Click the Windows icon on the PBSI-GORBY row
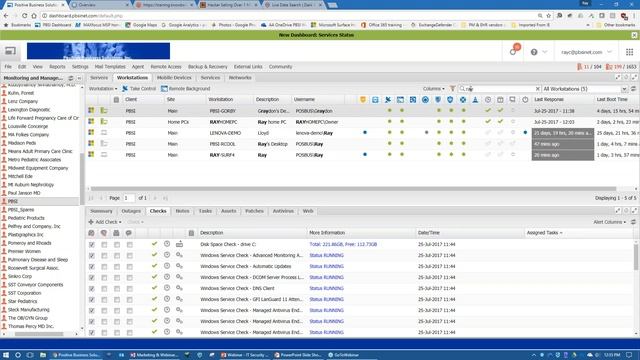This screenshot has height=360, width=640. pyautogui.click(x=91, y=111)
